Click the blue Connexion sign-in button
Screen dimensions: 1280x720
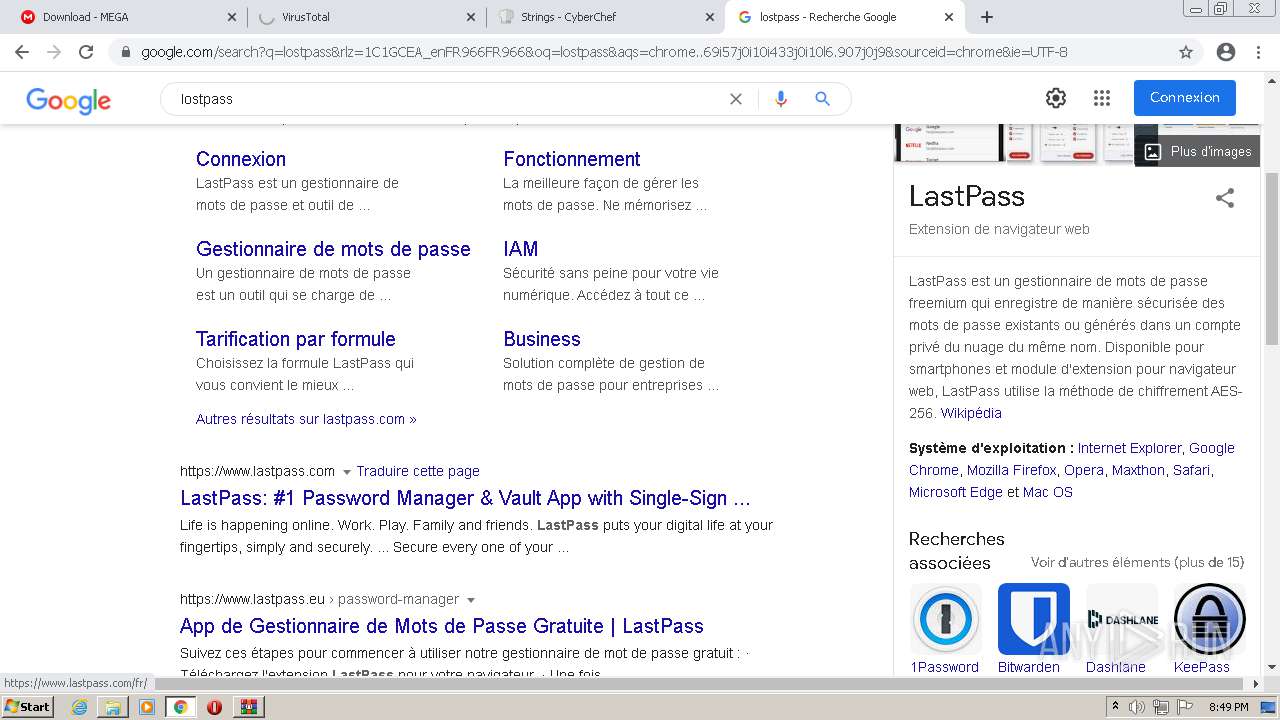pyautogui.click(x=1185, y=98)
